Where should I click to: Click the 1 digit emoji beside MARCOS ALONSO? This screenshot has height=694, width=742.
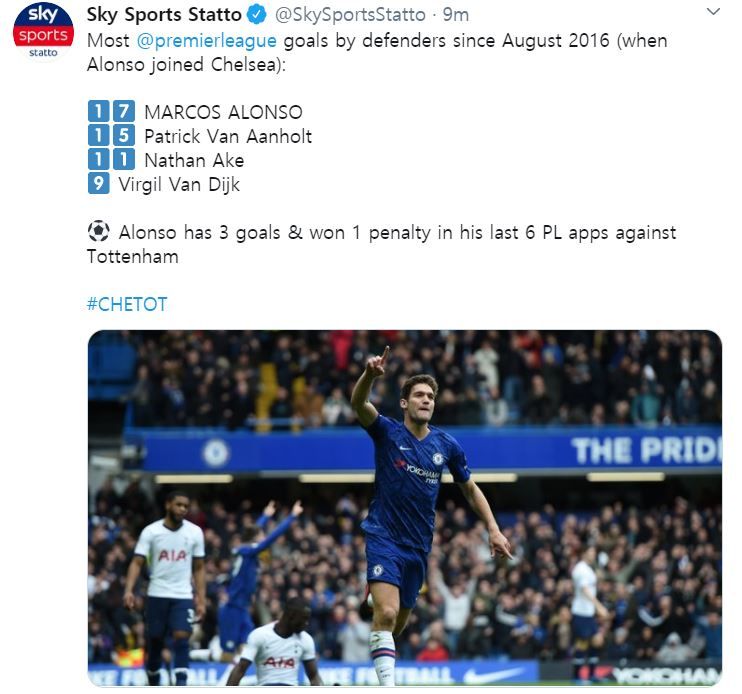(98, 111)
